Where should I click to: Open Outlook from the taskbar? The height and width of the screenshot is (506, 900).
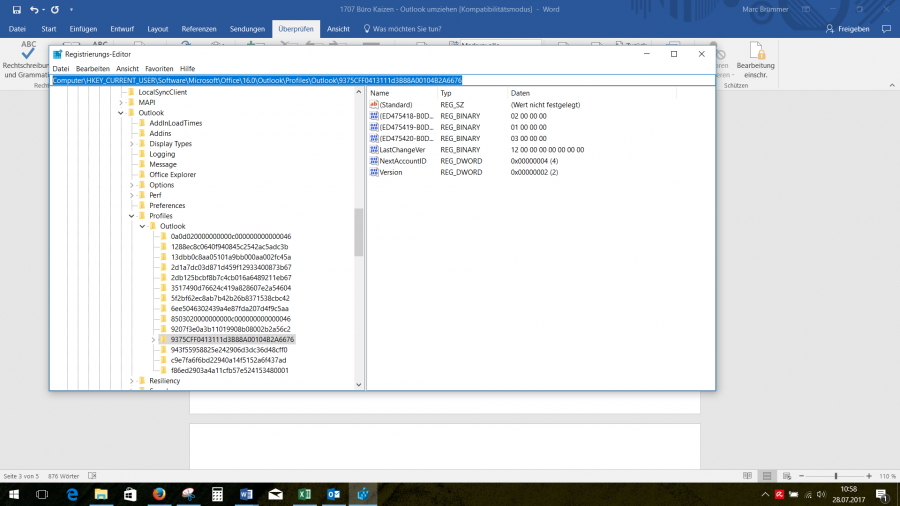click(333, 494)
